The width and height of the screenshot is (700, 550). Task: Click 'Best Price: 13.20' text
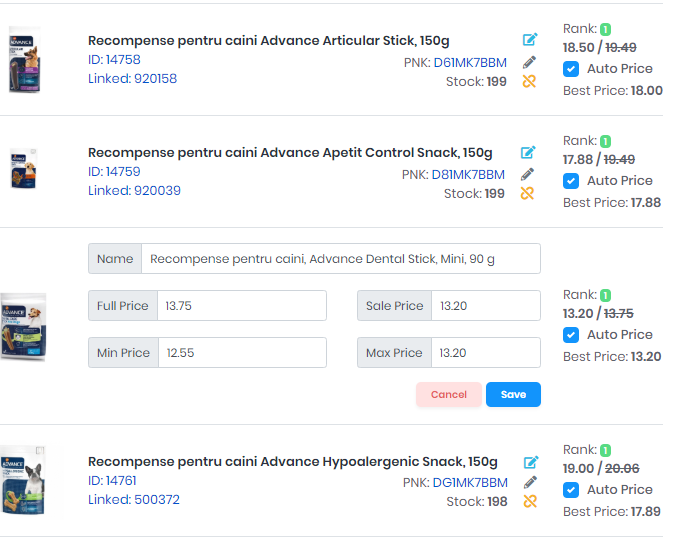(612, 357)
